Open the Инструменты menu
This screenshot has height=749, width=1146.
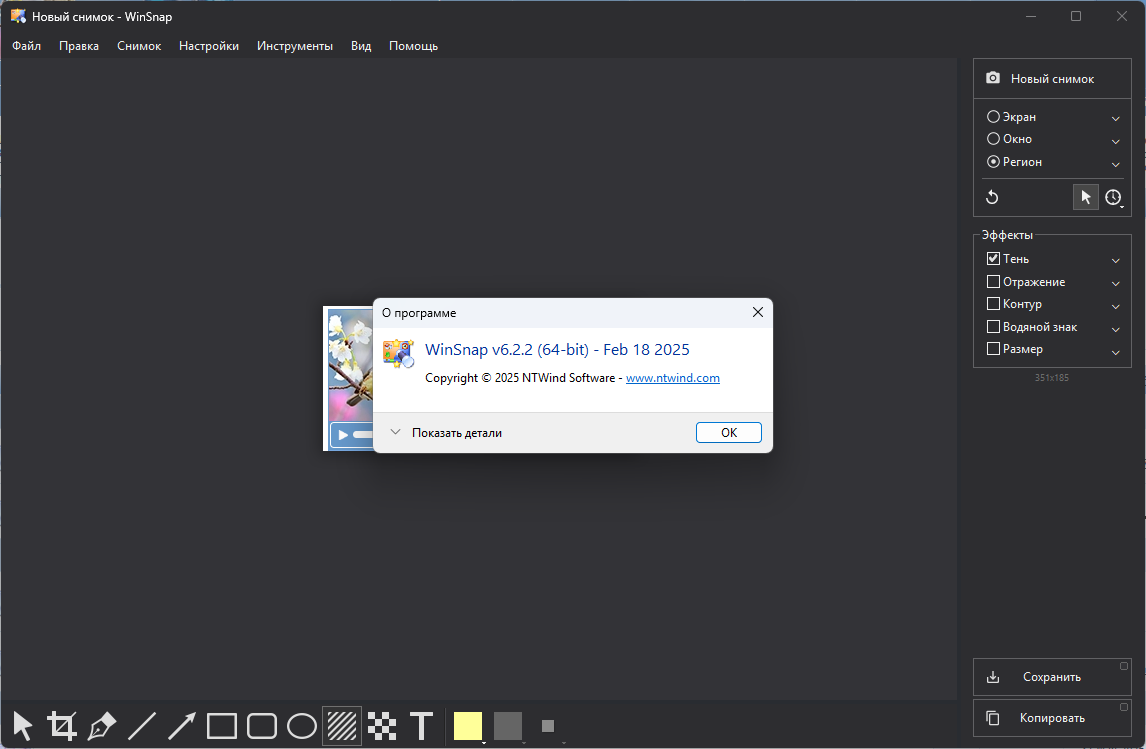(295, 46)
